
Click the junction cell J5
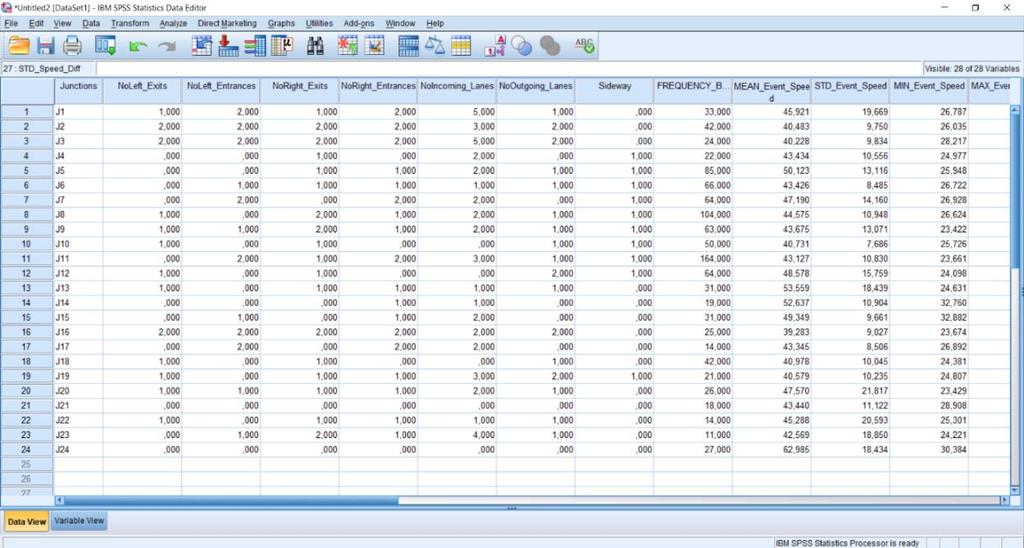pyautogui.click(x=78, y=170)
